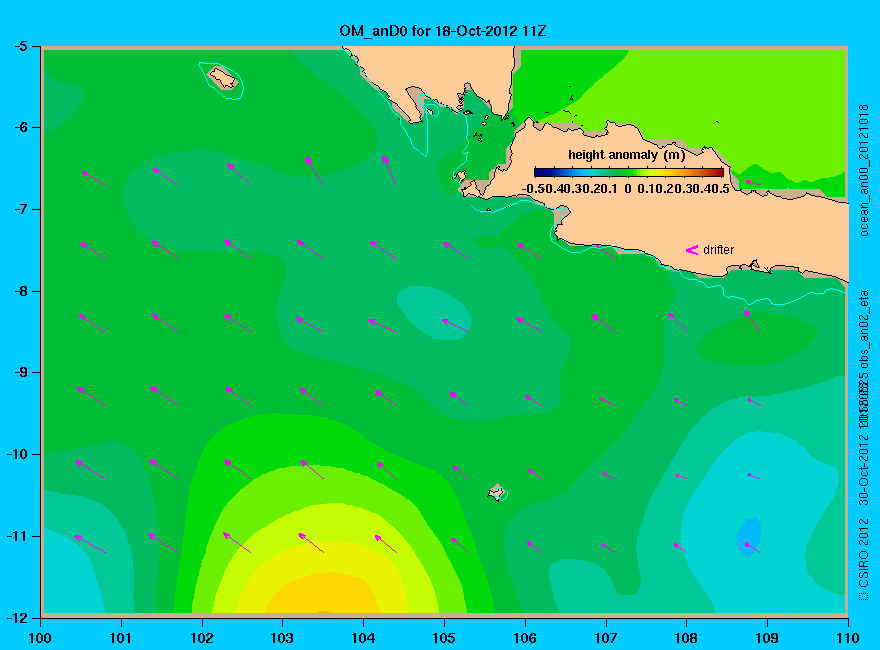Click the vertical 'ocean_an00_20121018' text on the right edge
Screen dimensions: 880x650
coord(864,170)
